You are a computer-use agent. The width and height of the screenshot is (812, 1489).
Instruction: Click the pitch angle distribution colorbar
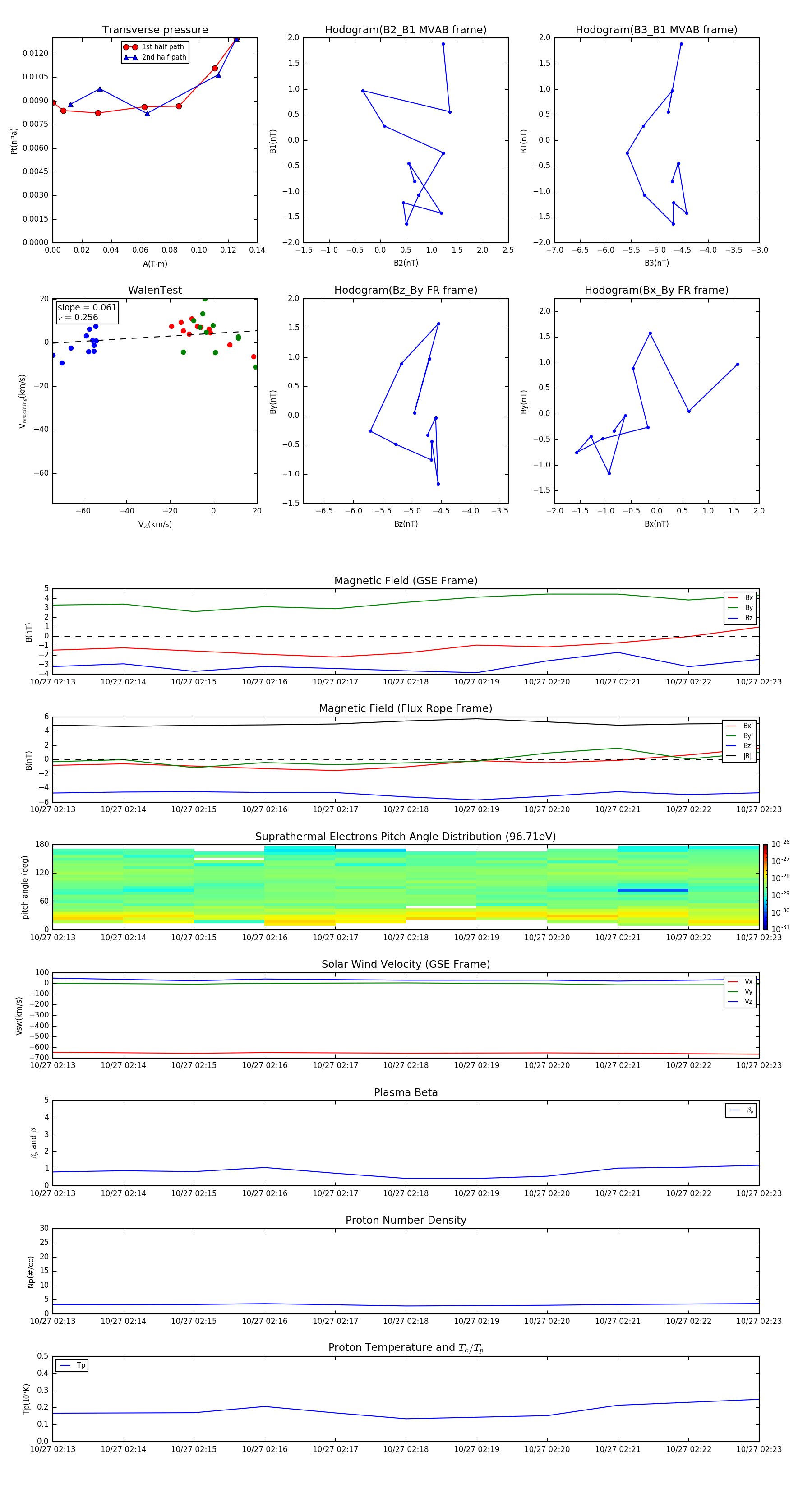tap(765, 887)
